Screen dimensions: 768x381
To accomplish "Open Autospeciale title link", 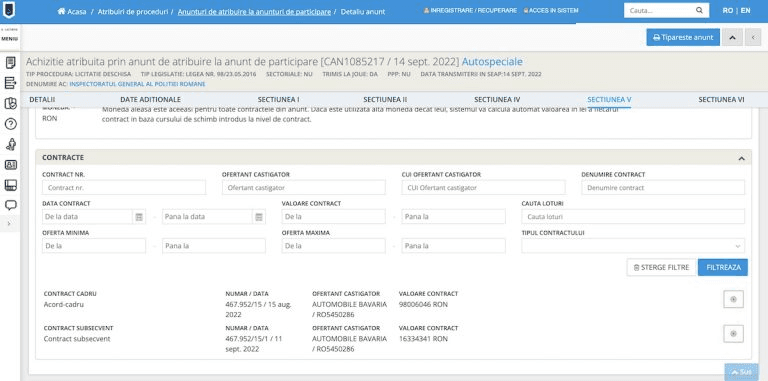I will pyautogui.click(x=492, y=62).
